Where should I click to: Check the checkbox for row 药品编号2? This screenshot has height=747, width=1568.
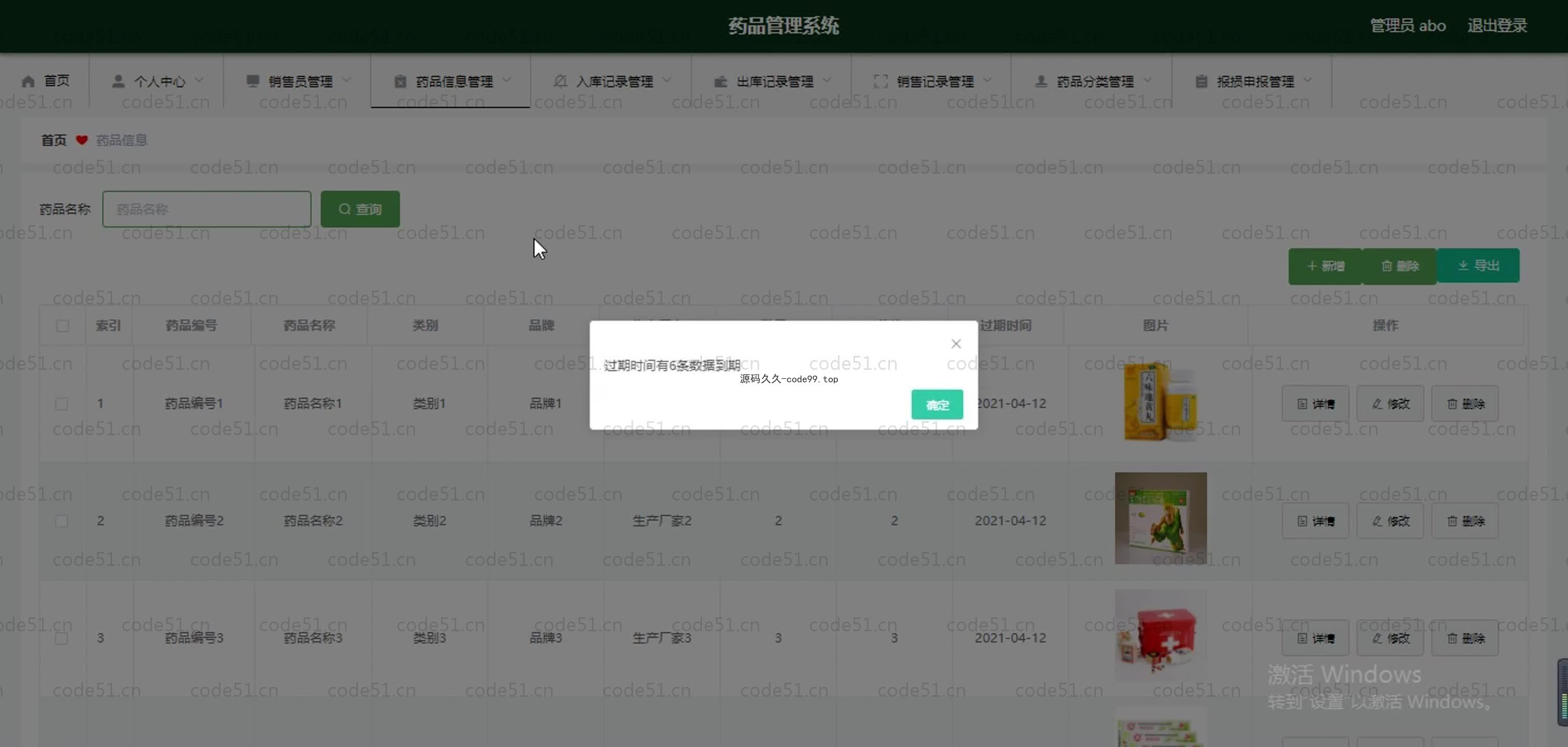coord(61,521)
